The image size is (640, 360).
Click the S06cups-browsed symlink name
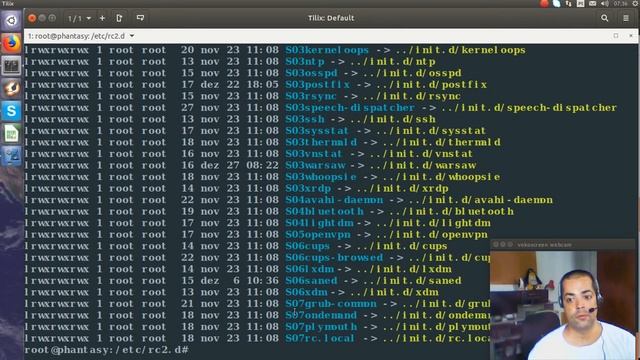(x=334, y=258)
